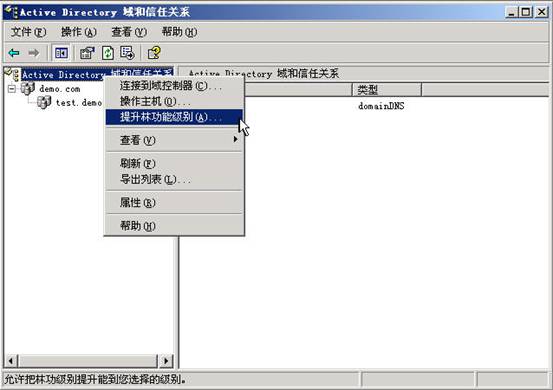This screenshot has height=390, width=553.
Task: Click the demo.com domain icon
Action: point(28,88)
